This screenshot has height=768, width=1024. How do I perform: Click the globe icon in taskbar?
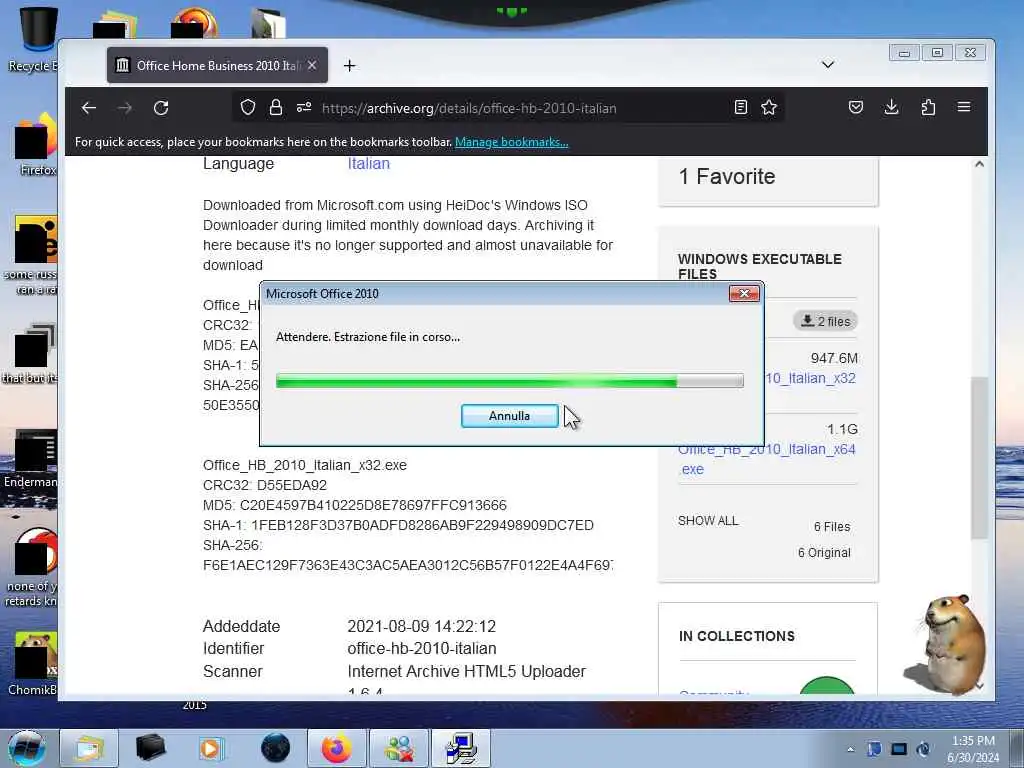pyautogui.click(x=275, y=748)
